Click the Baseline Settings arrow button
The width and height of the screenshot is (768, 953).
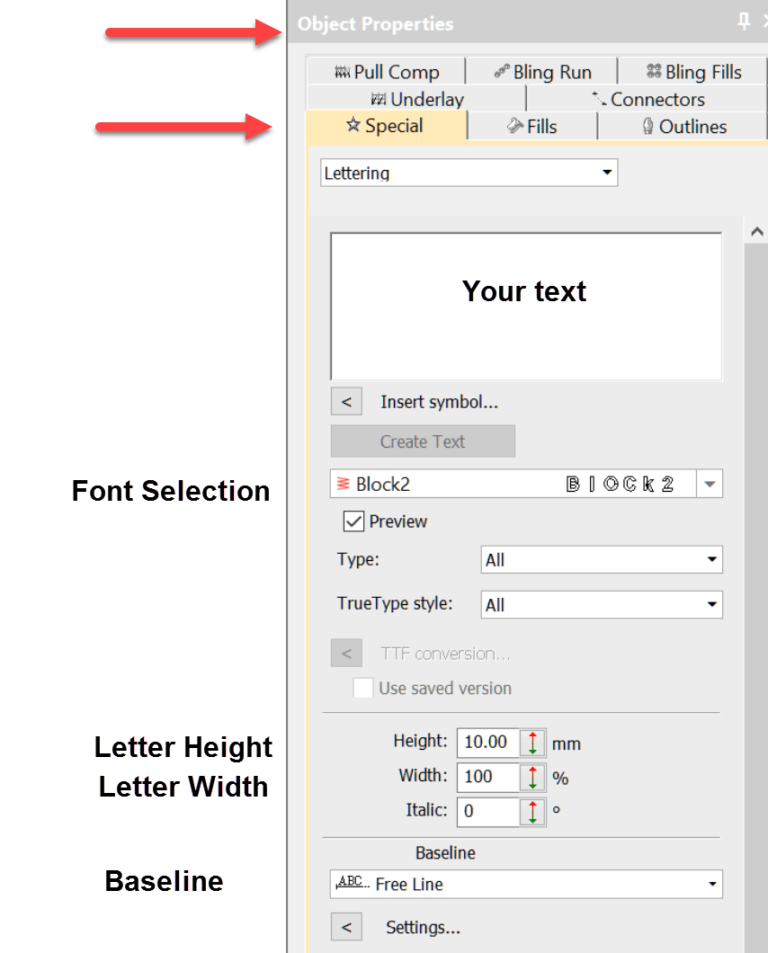coord(346,927)
